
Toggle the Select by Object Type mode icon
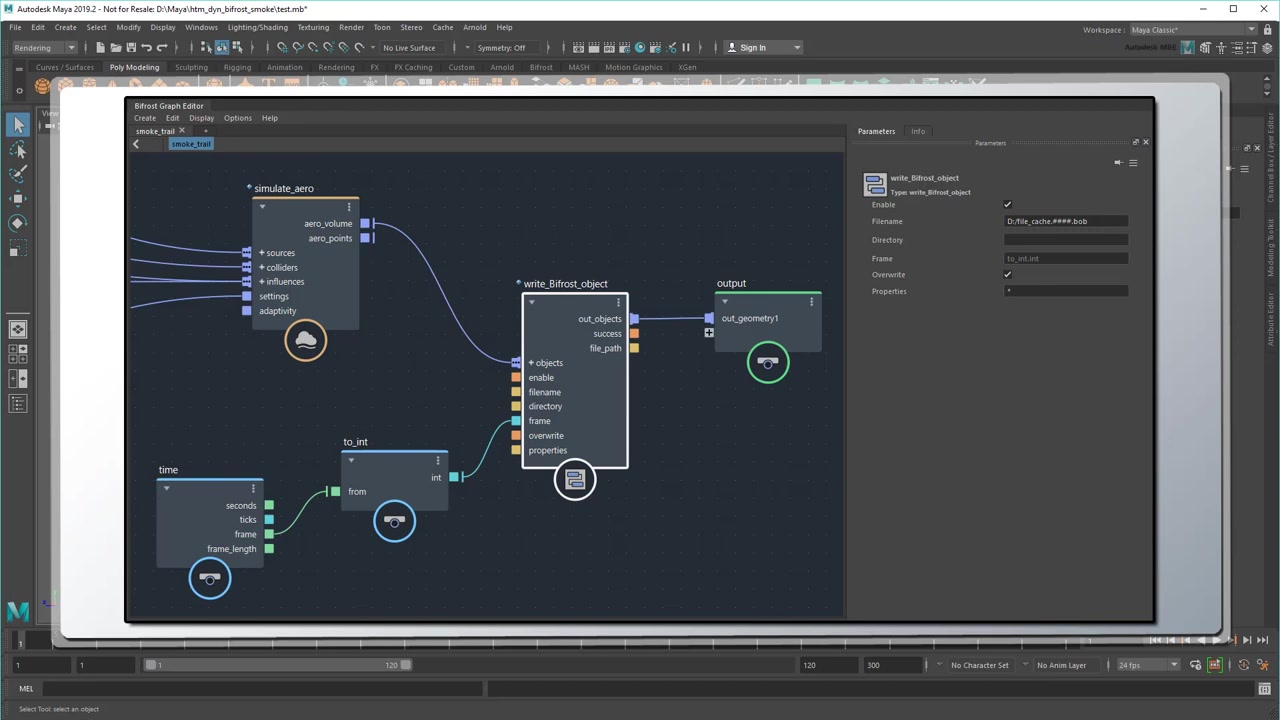click(x=222, y=47)
